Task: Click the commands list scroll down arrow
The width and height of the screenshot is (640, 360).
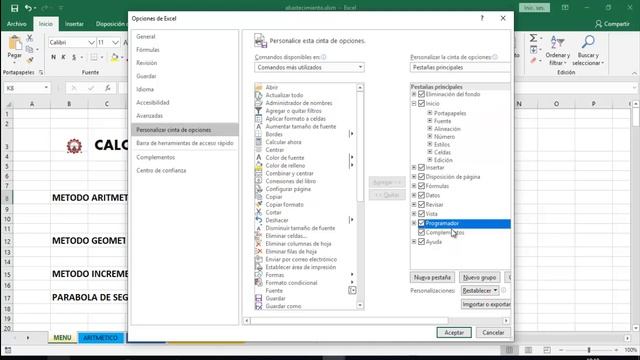Action: click(x=360, y=305)
